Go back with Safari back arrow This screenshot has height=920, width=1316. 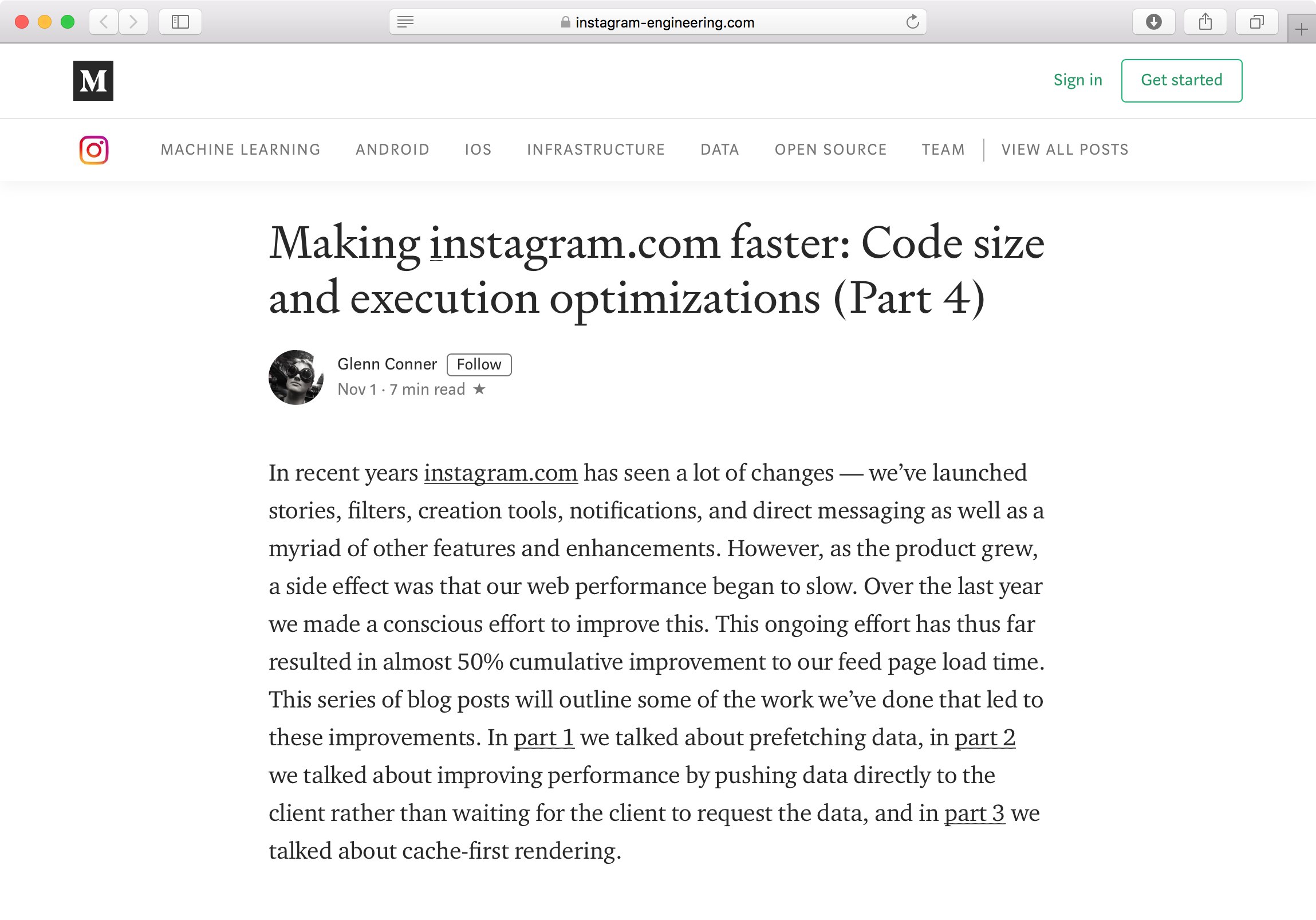[x=104, y=22]
